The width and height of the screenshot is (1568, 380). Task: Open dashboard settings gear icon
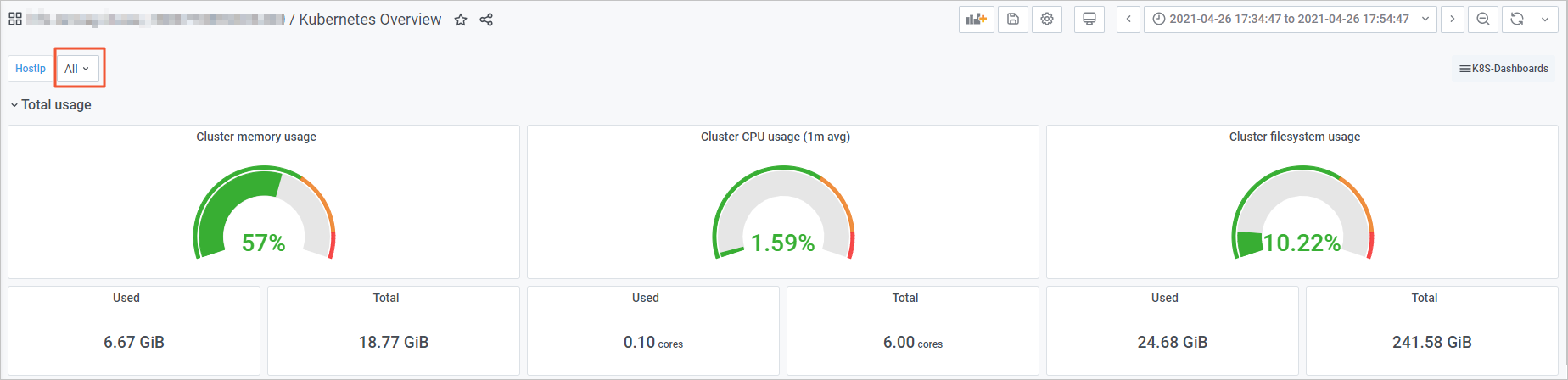pyautogui.click(x=1047, y=19)
